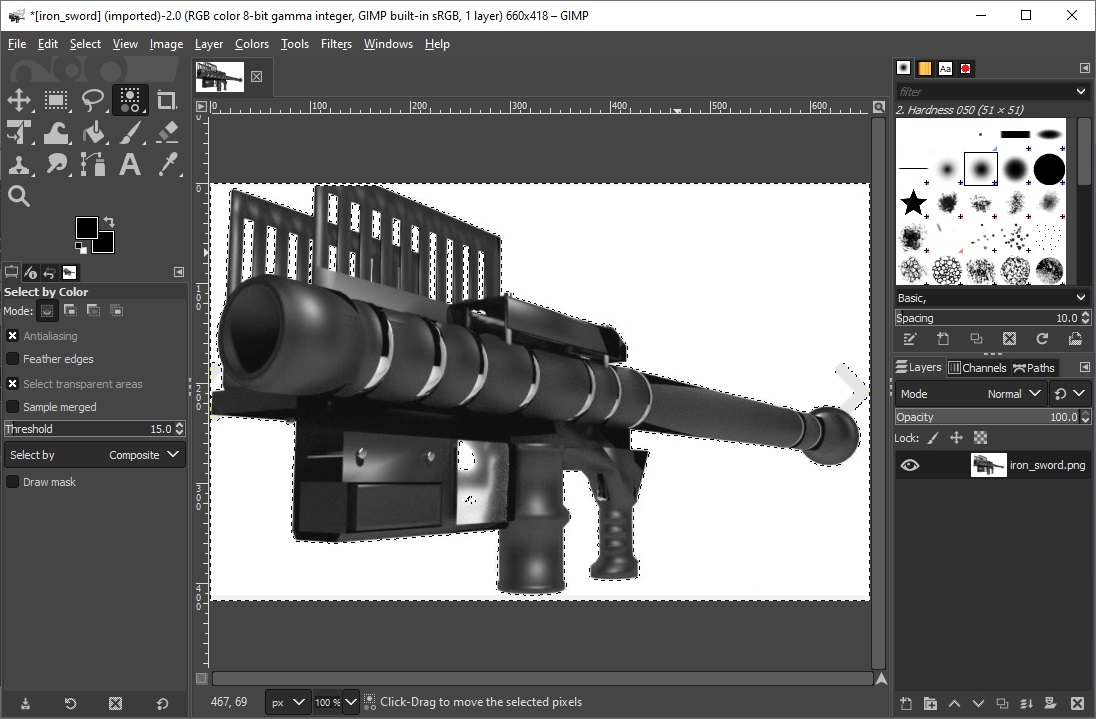Enable the Feather edges checkbox
The height and width of the screenshot is (719, 1096).
(x=13, y=359)
